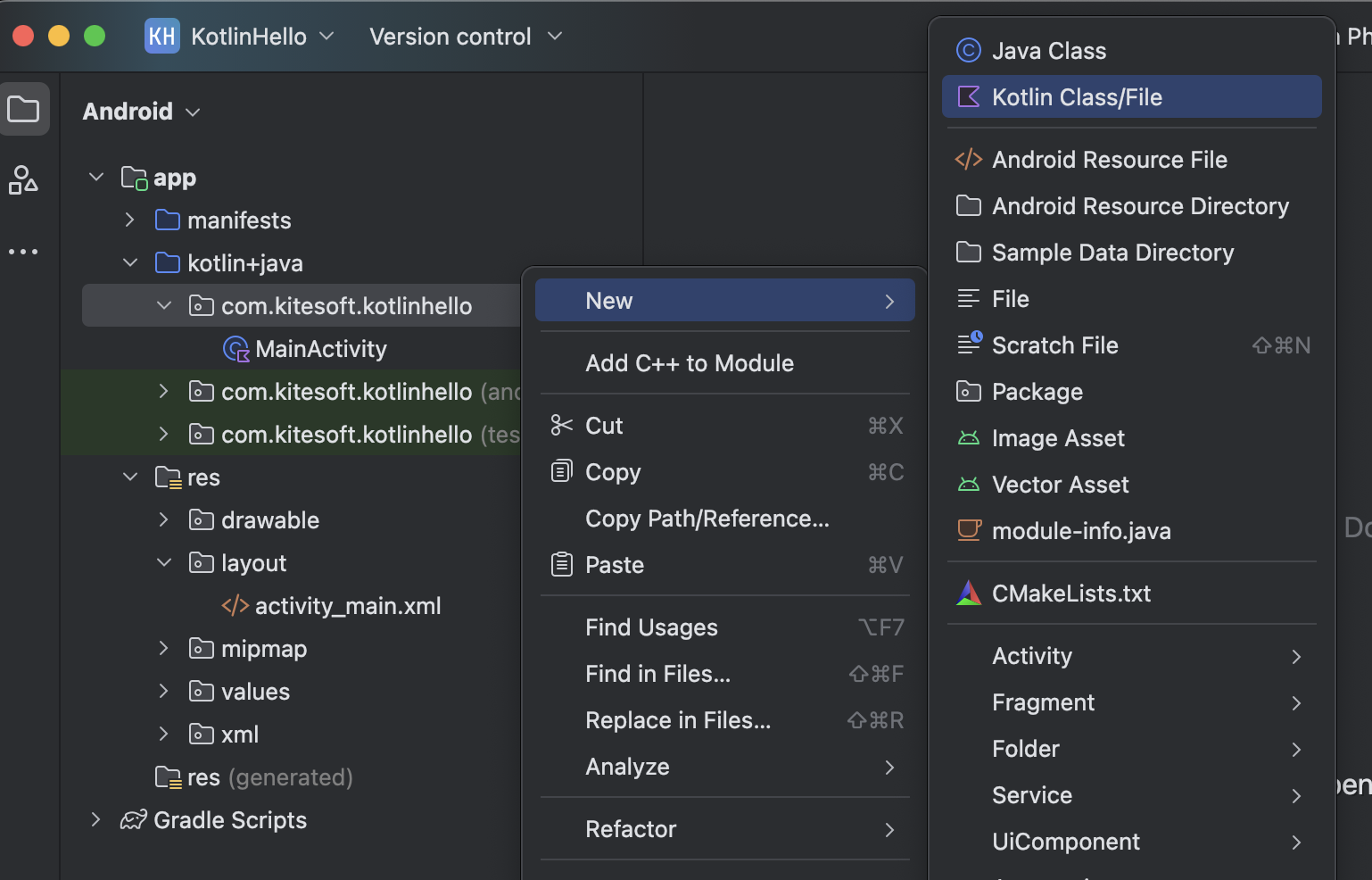The image size is (1372, 880).
Task: Expand the manifests folder
Action: [x=130, y=220]
